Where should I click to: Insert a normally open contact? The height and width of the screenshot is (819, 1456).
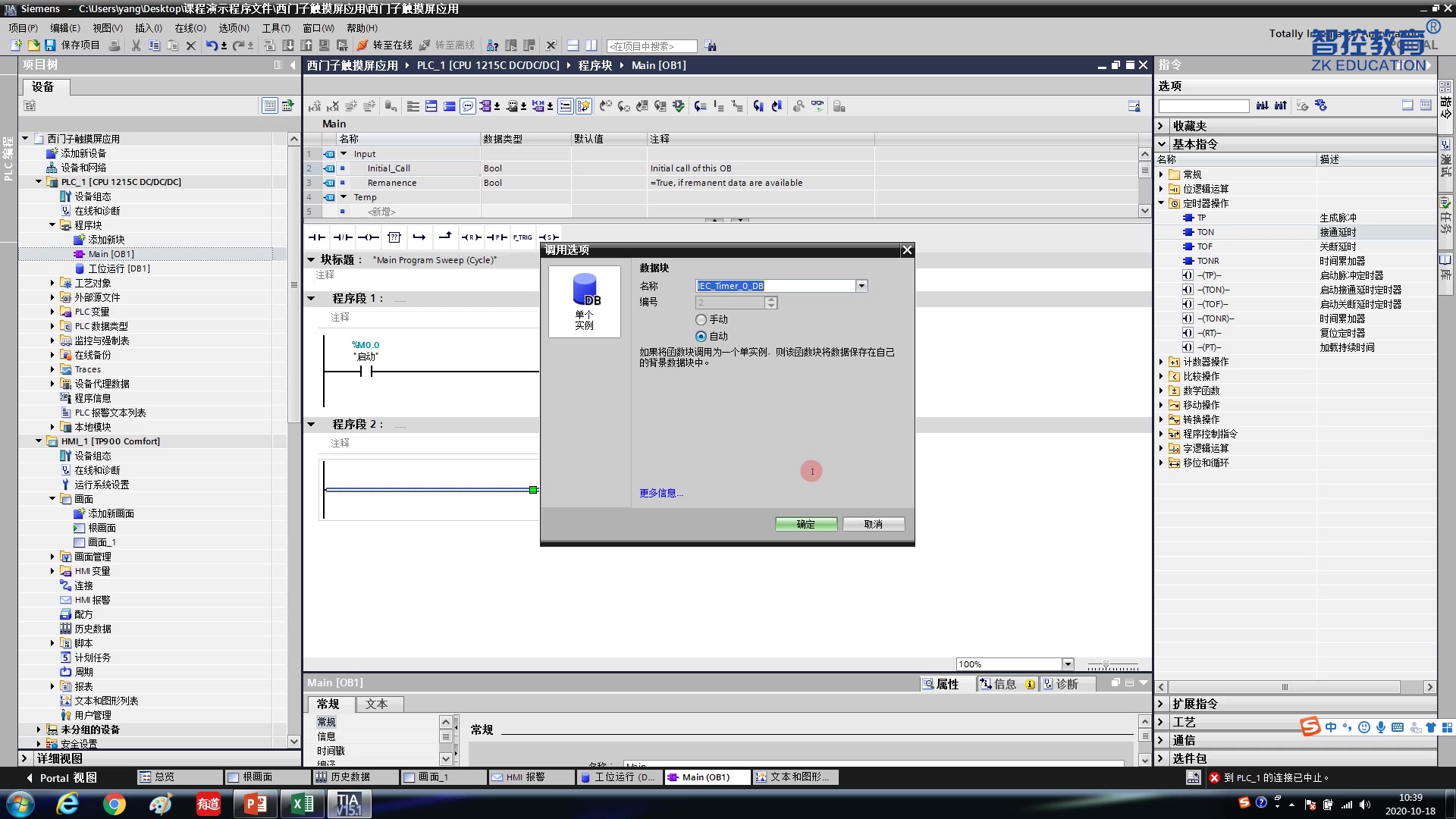click(316, 237)
